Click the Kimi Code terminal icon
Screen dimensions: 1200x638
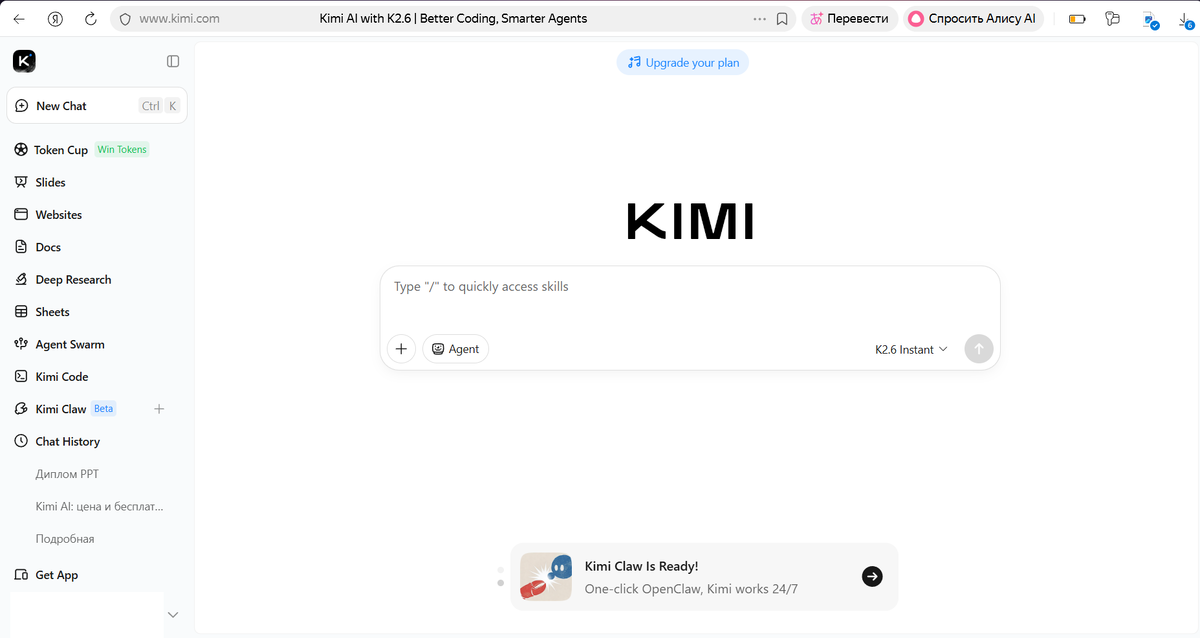[21, 377]
